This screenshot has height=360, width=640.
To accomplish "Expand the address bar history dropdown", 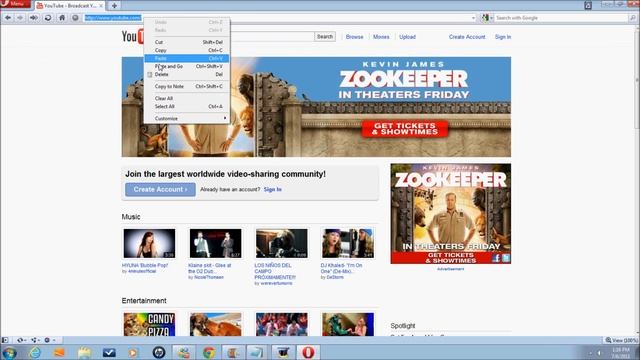I will tap(473, 18).
